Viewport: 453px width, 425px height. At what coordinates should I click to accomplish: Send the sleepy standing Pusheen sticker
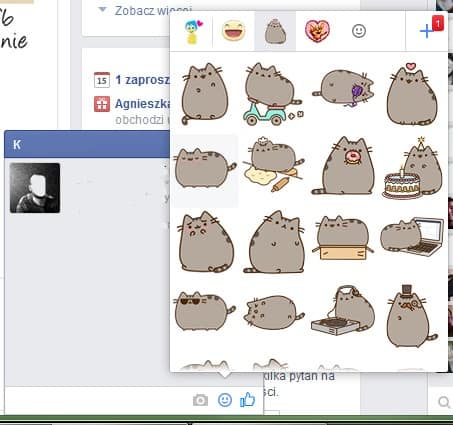pos(205,168)
